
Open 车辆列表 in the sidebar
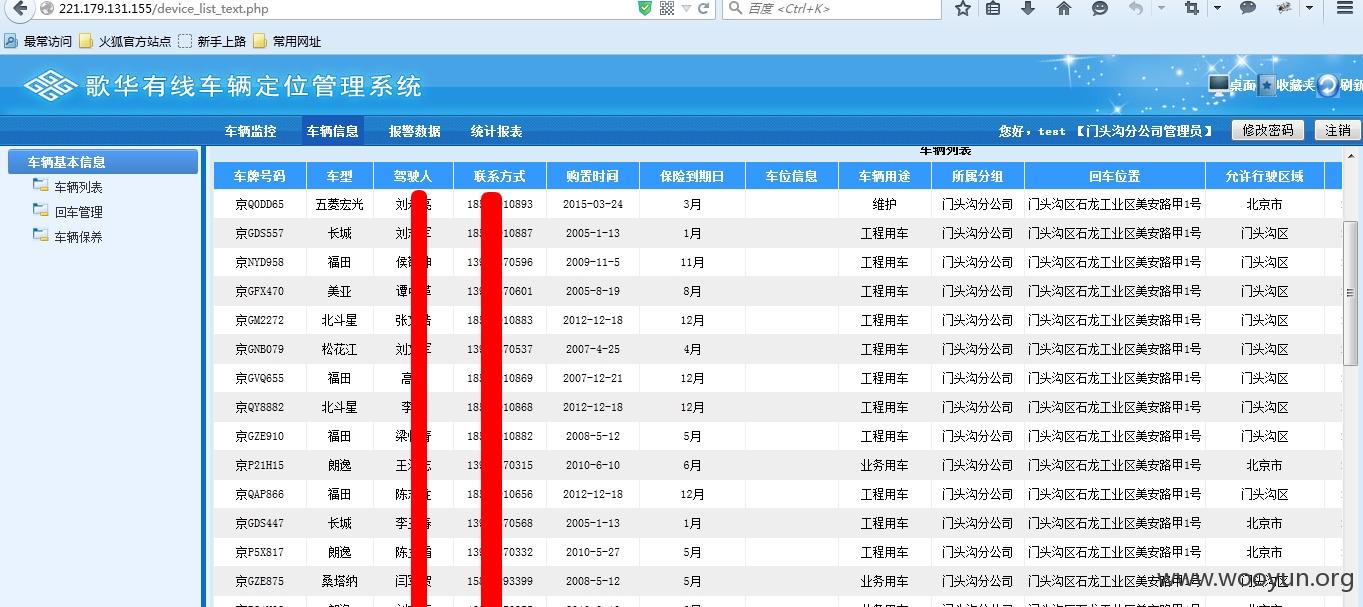(x=78, y=187)
